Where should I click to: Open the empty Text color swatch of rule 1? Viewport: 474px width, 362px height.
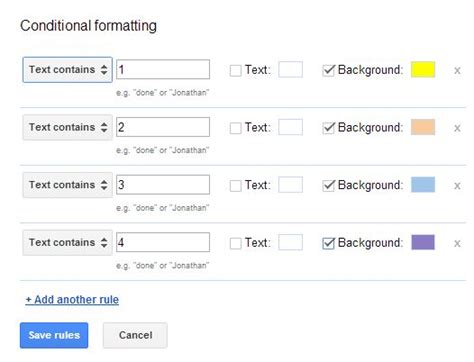click(x=290, y=69)
